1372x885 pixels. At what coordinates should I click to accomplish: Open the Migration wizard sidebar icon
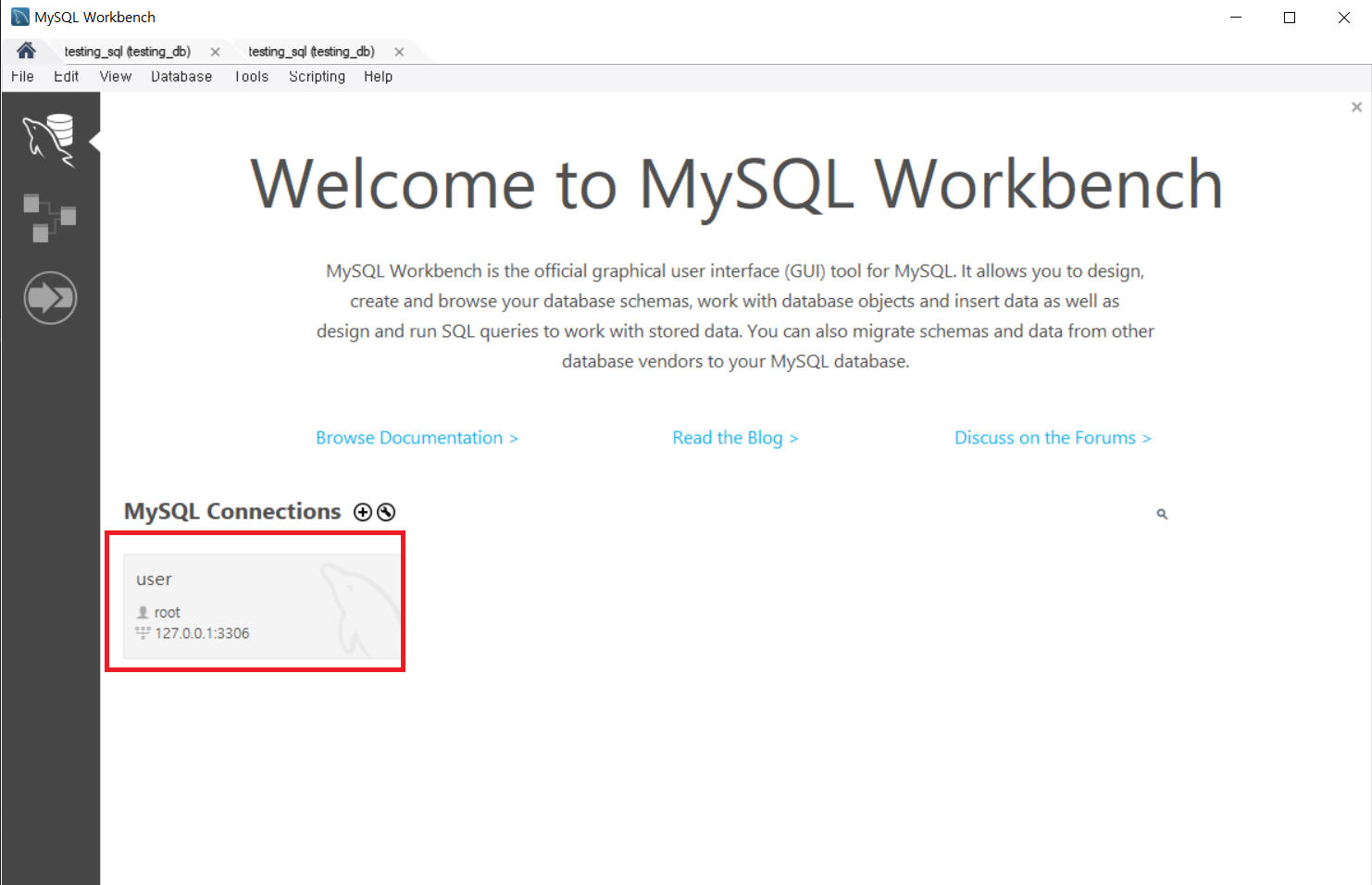(x=51, y=298)
